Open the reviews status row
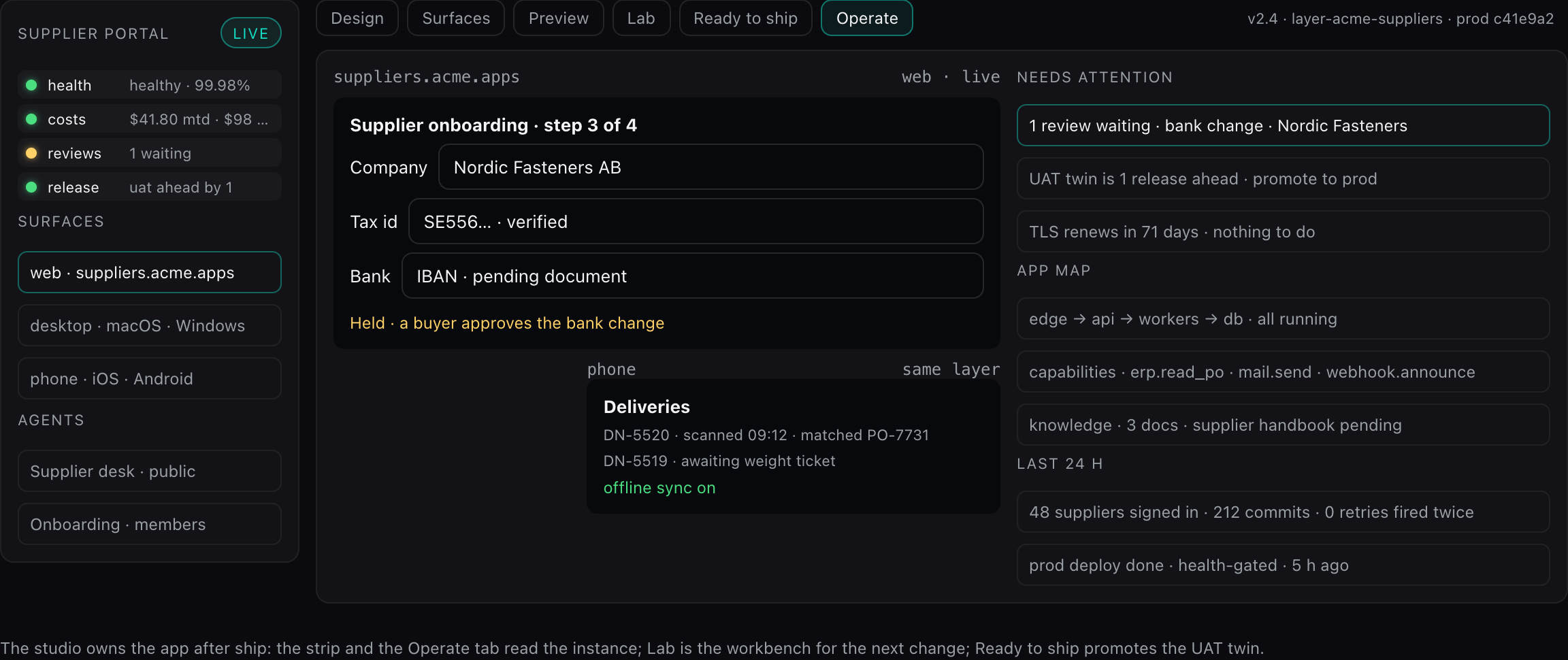1568x660 pixels. 150,153
